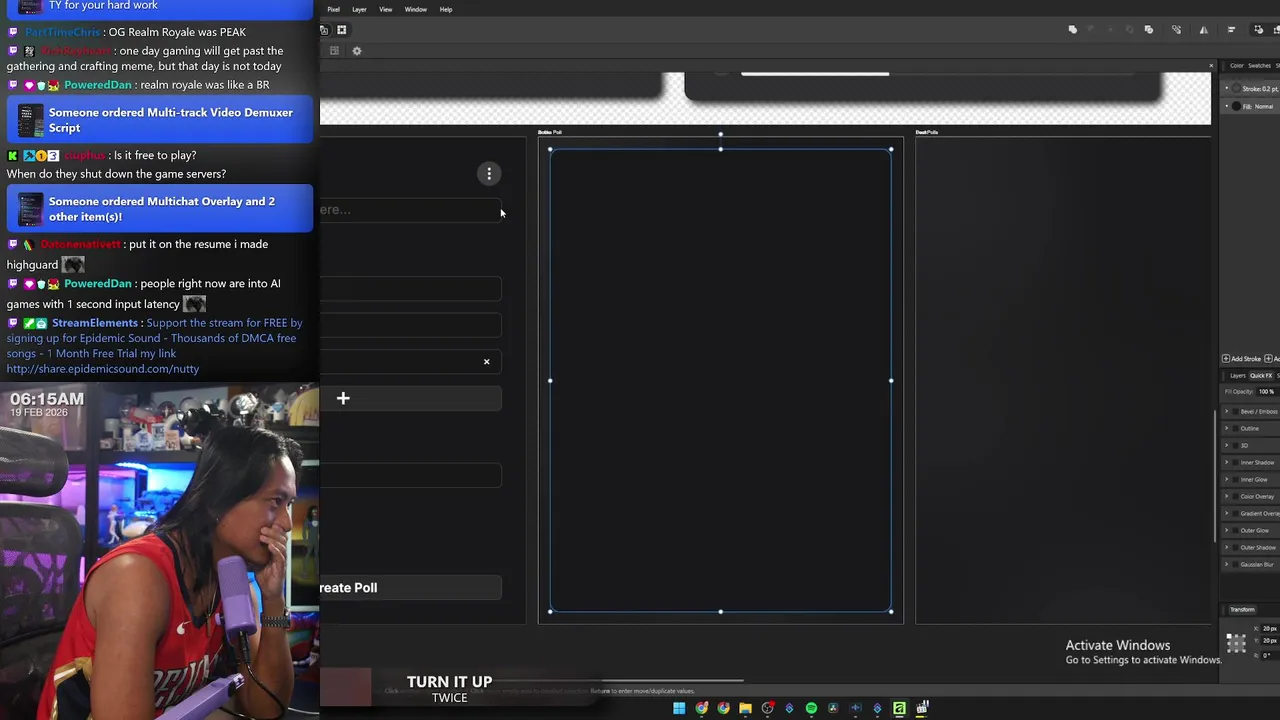Switch to the Layers tab

point(1238,376)
